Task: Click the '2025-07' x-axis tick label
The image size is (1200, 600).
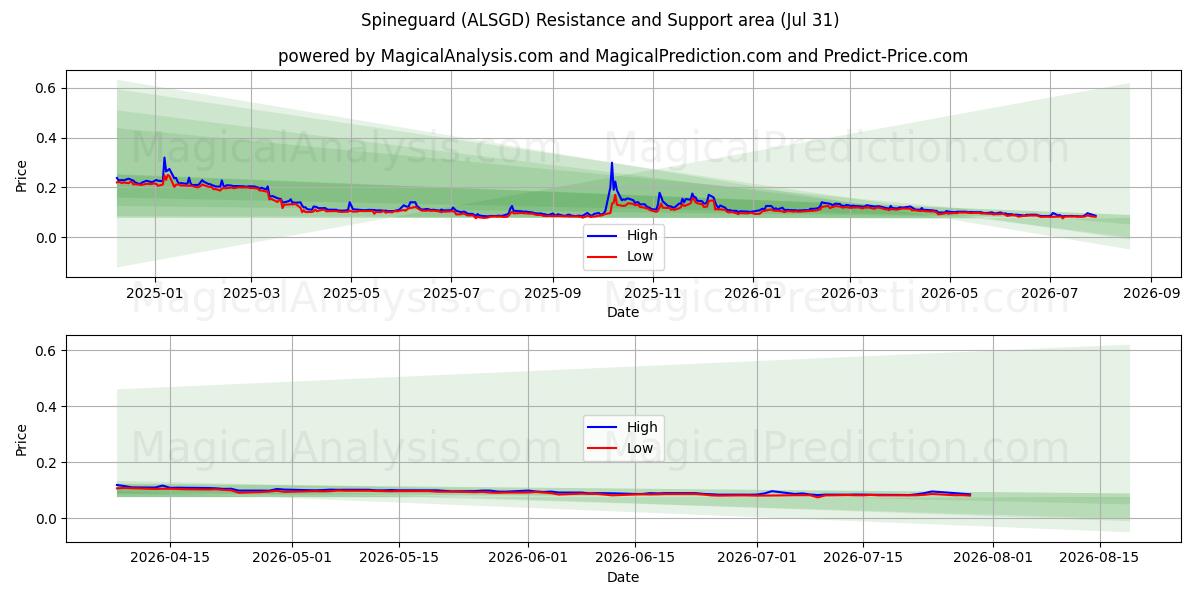Action: (x=451, y=293)
